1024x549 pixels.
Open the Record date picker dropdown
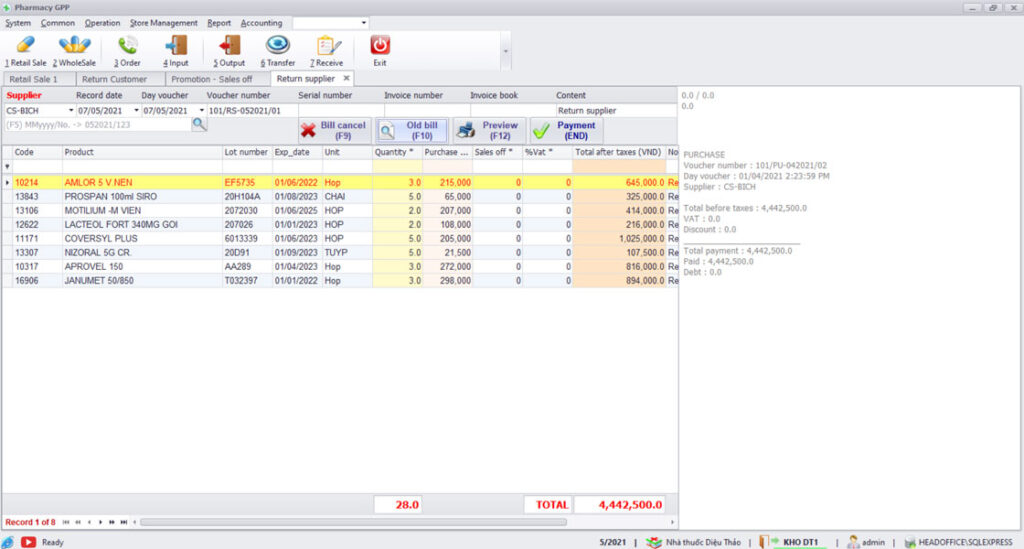136,111
